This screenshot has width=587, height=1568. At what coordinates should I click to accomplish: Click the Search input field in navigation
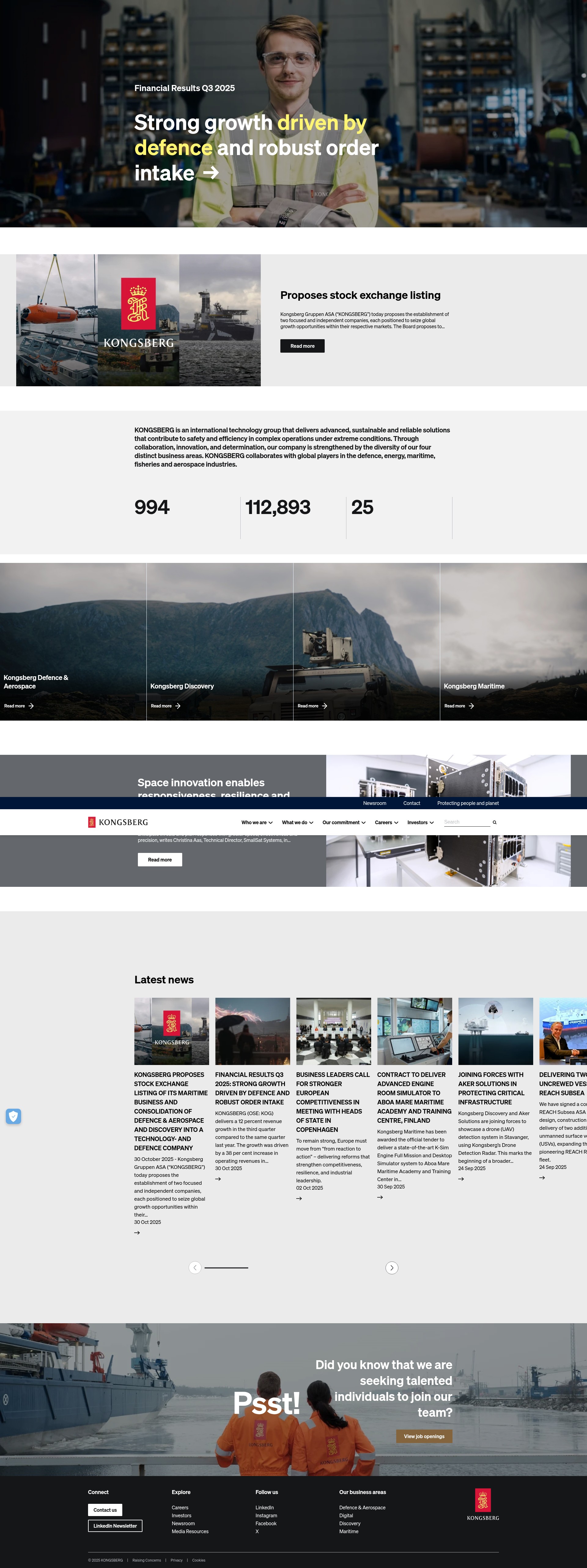click(467, 822)
